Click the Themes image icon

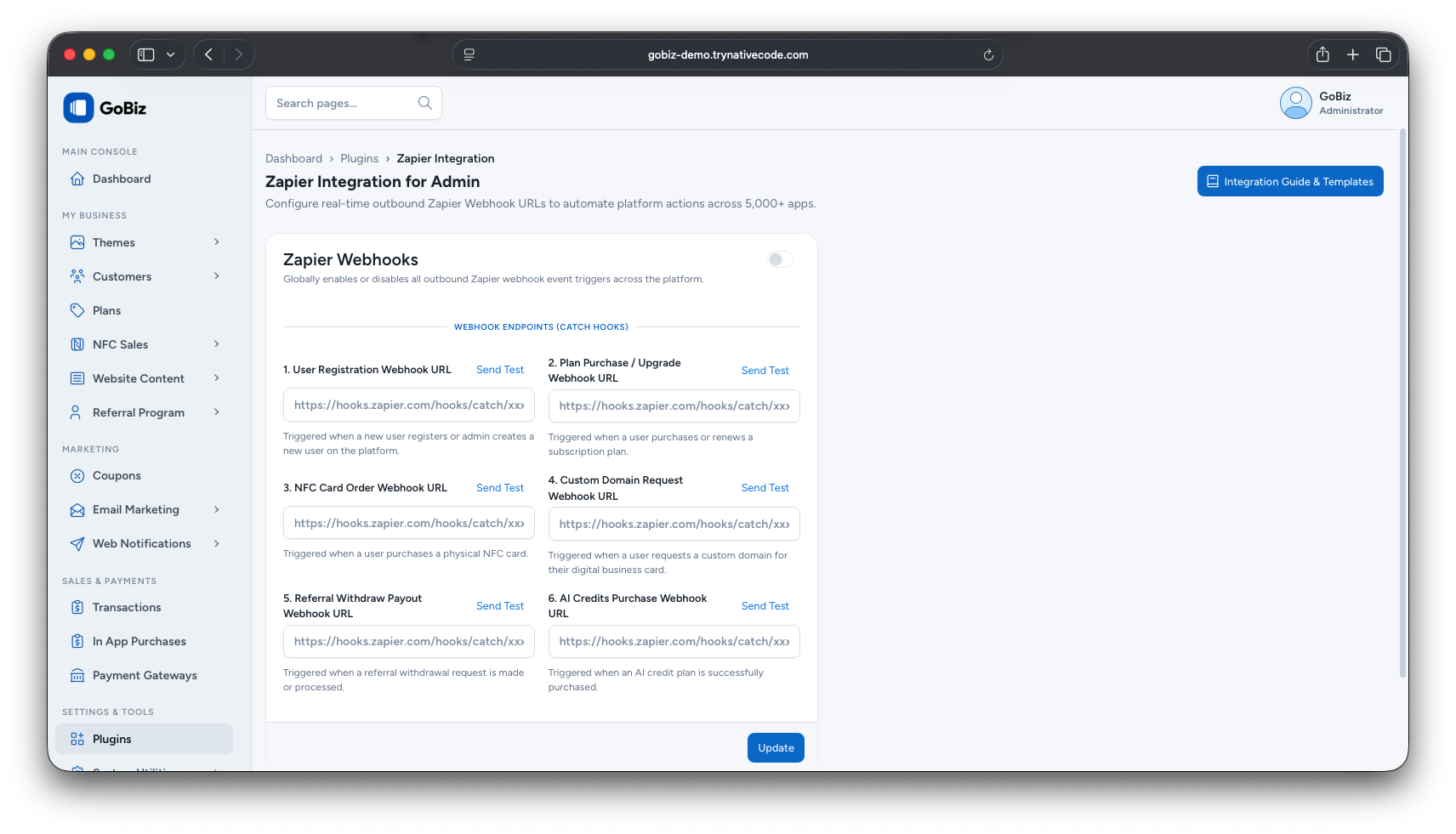77,242
